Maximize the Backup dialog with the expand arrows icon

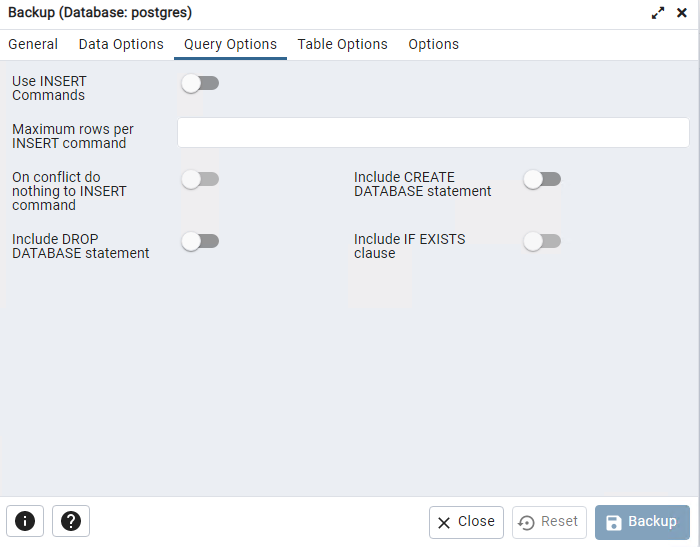point(658,13)
